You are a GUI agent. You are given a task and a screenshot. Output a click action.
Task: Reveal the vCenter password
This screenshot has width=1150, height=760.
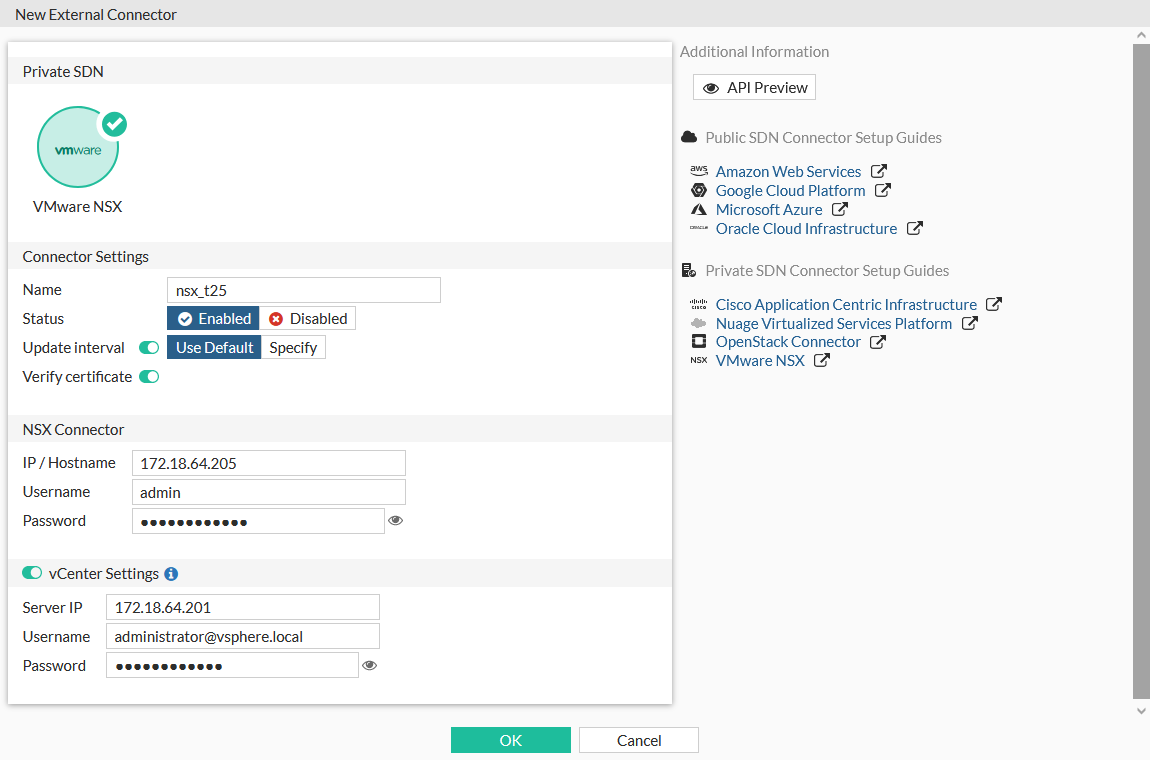370,665
